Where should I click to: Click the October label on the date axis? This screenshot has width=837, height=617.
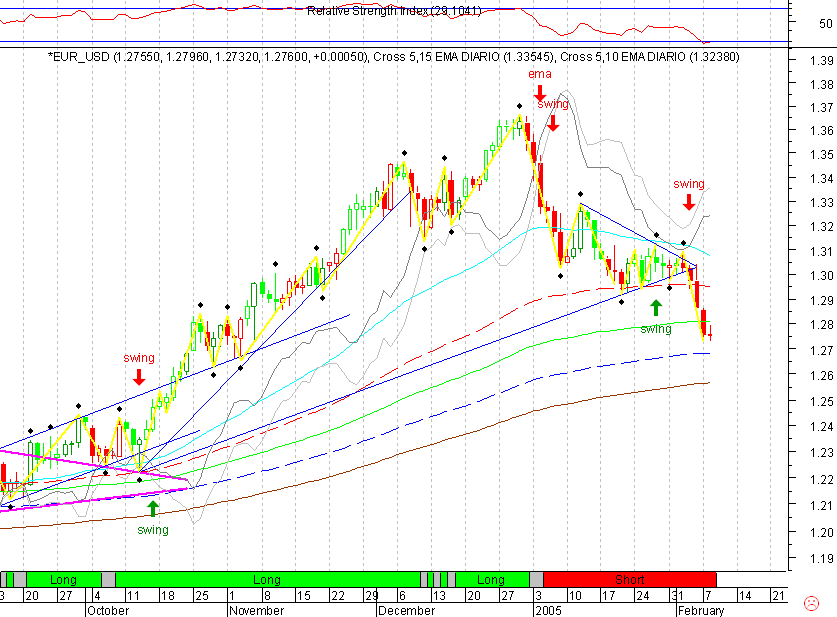click(108, 610)
